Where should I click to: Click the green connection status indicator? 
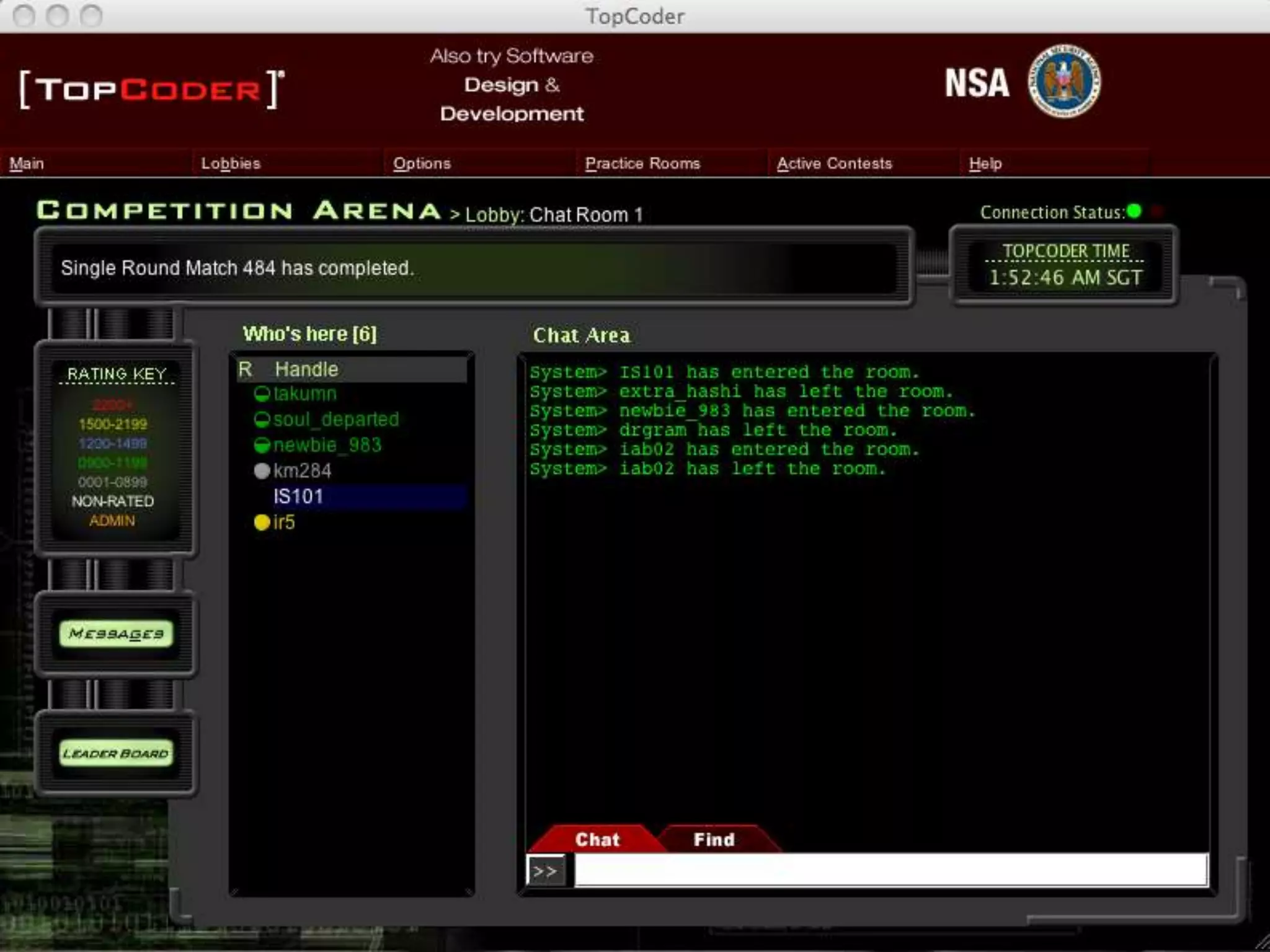(x=1134, y=212)
